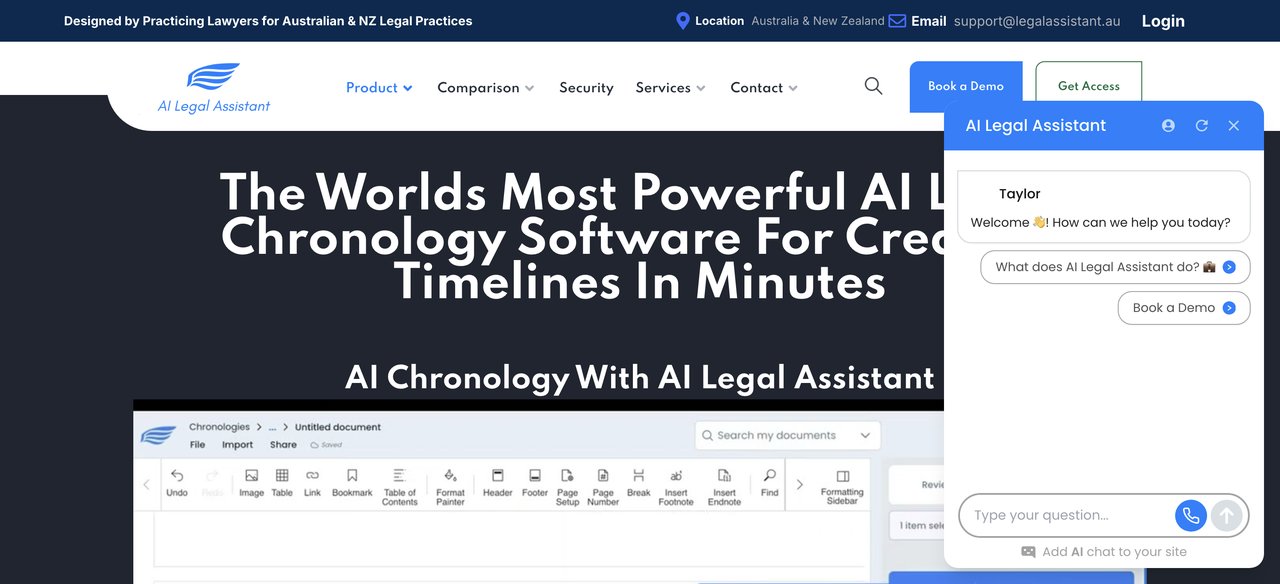The image size is (1280, 584).
Task: Select the Format Painter tool
Action: pyautogui.click(x=450, y=487)
